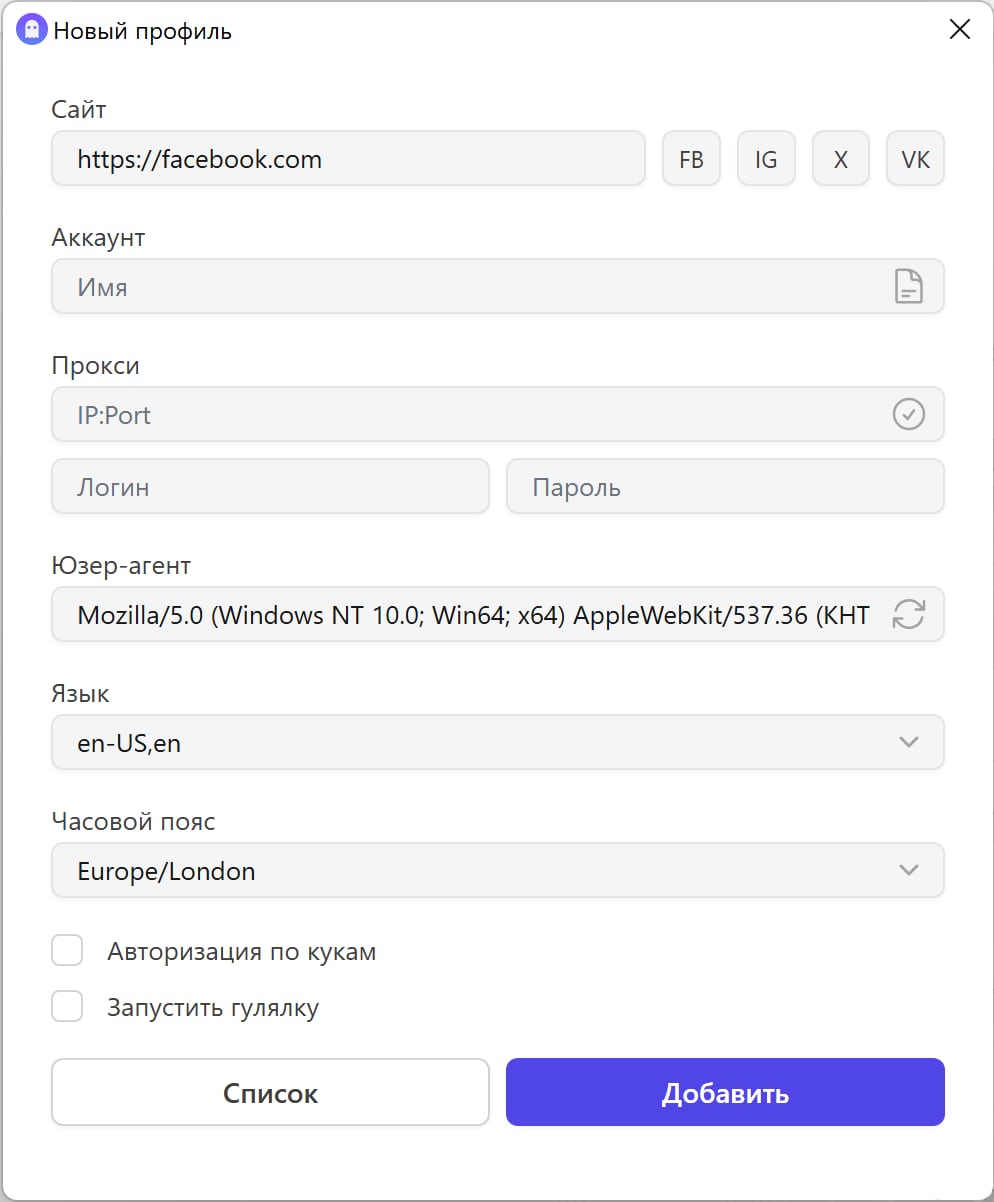Choose the VK site shortcut
994x1202 pixels.
[x=915, y=159]
